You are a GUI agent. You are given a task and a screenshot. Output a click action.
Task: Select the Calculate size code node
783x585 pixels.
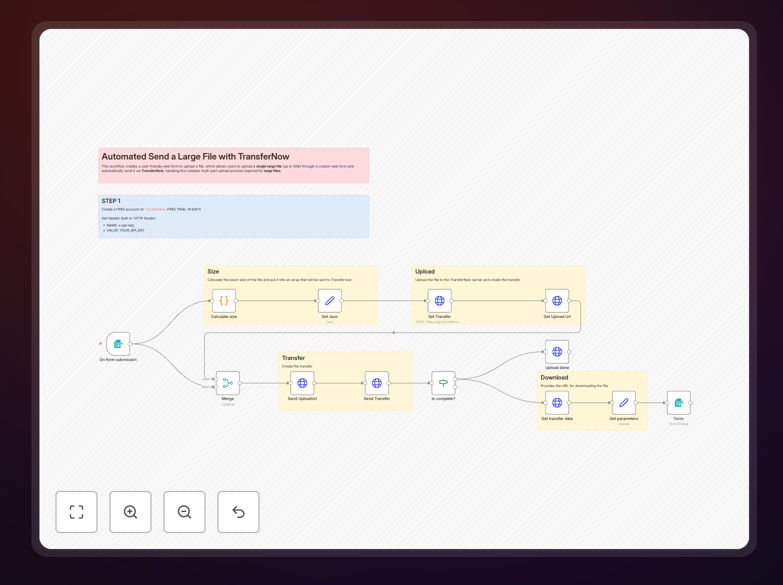[x=224, y=301]
